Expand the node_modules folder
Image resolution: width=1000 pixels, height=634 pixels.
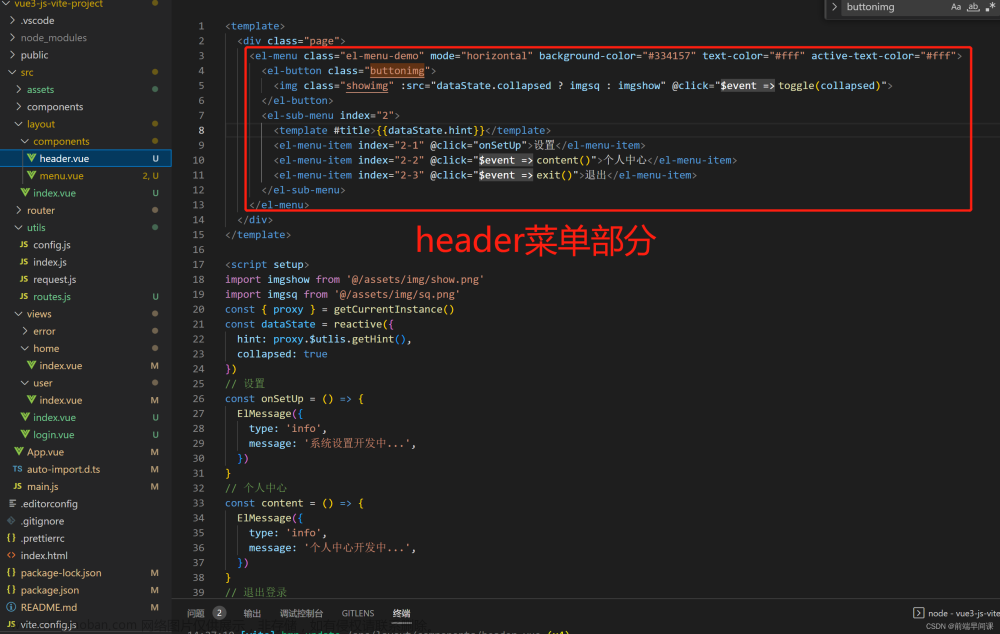pyautogui.click(x=12, y=38)
